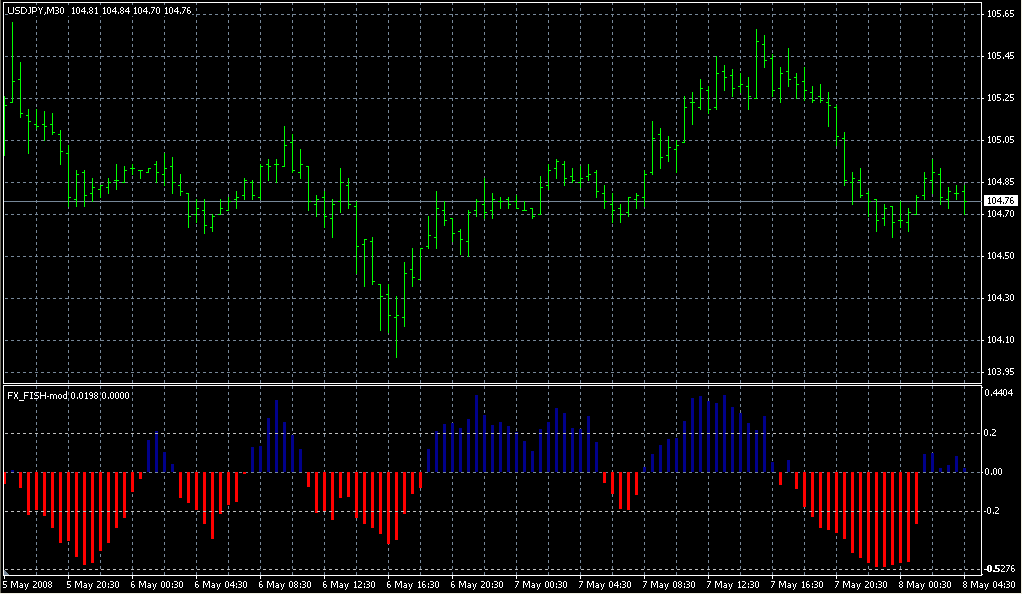
Task: Click the 6 May 04:30 time label
Action: coord(221,585)
